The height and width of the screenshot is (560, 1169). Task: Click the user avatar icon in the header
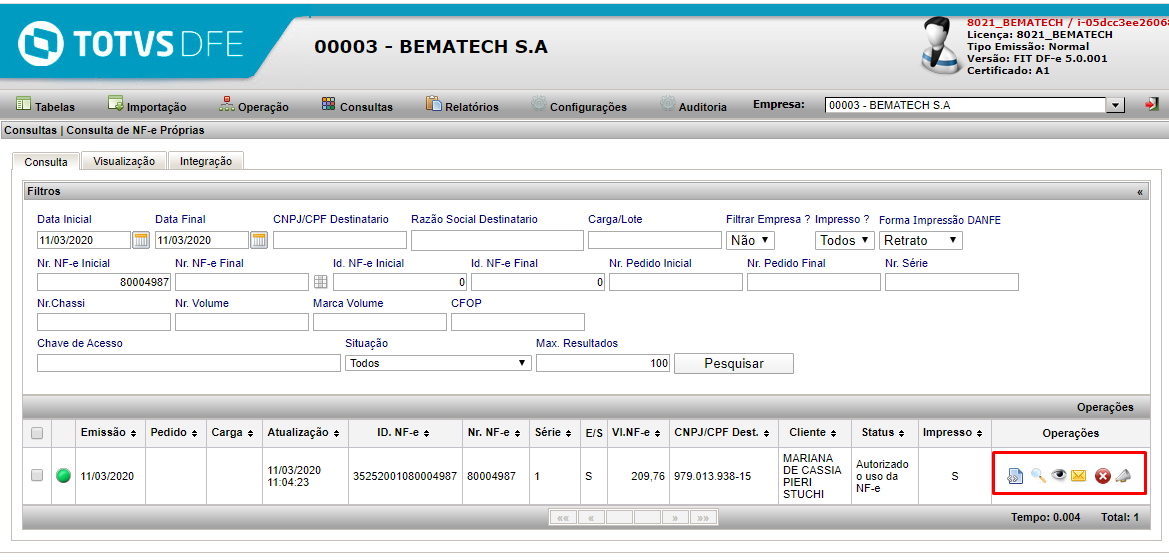click(x=942, y=45)
